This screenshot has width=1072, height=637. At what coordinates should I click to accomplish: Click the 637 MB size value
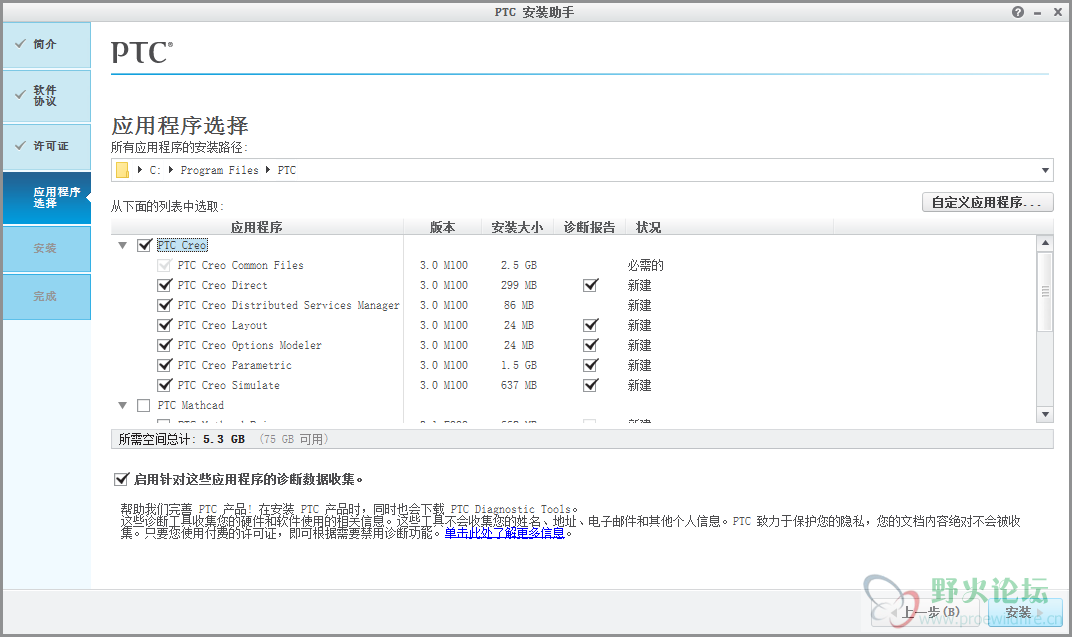pos(519,385)
